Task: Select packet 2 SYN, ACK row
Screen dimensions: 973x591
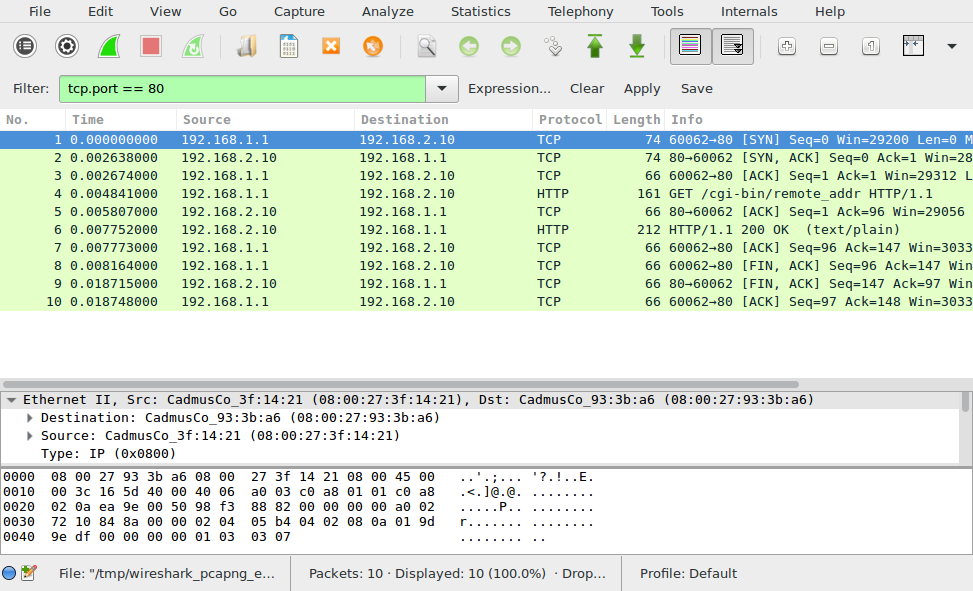Action: (x=486, y=158)
